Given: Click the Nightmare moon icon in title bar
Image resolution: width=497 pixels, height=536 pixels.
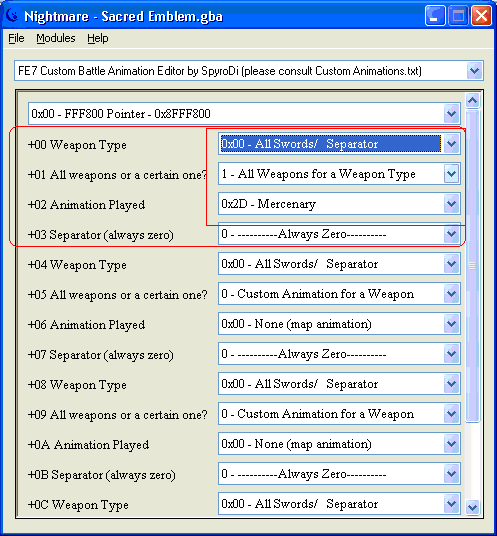Looking at the screenshot, I should [x=13, y=15].
